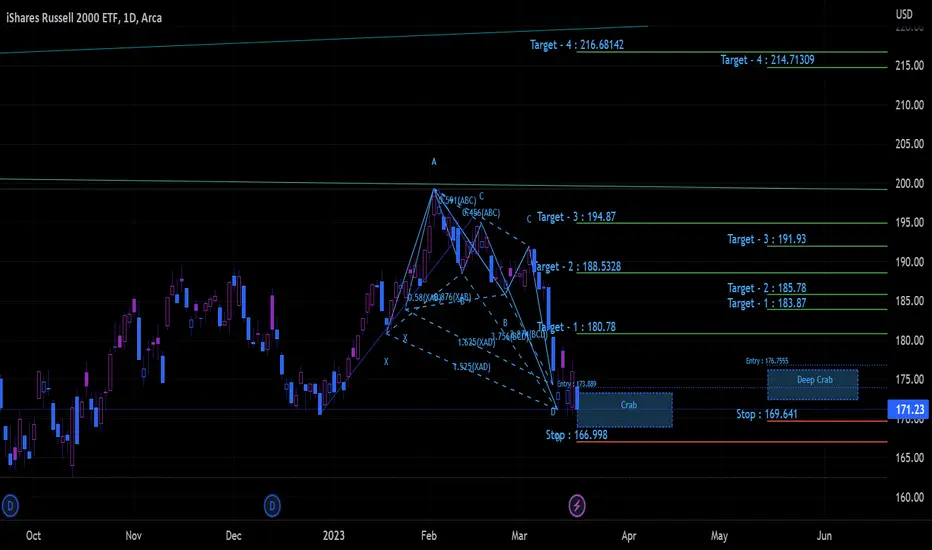
Task: Click the 195.00 price axis label
Action: 909,222
